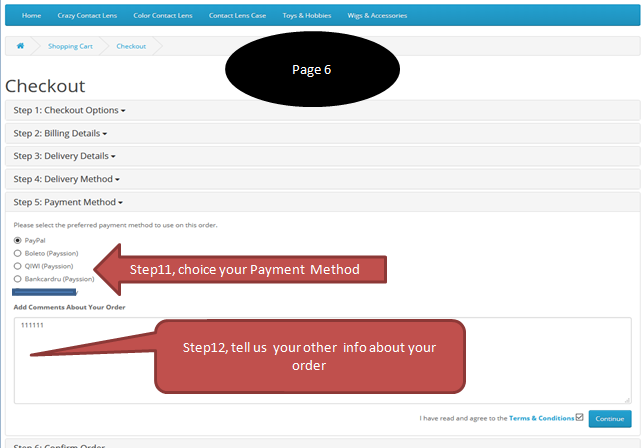This screenshot has width=642, height=448.
Task: Expand Step 3: Delivery Details
Action: 64,156
